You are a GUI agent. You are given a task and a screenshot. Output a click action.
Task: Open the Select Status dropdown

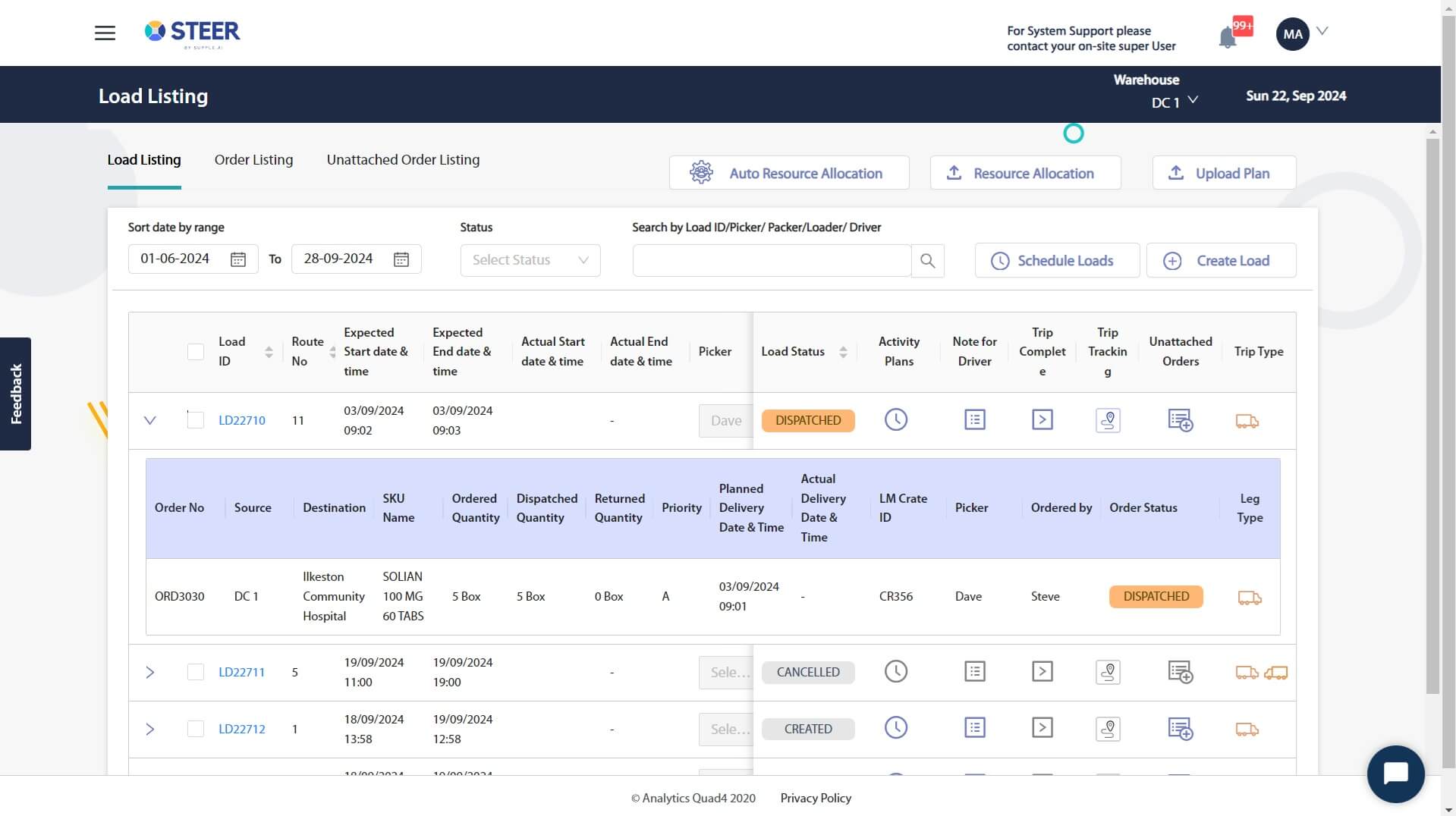pyautogui.click(x=530, y=260)
